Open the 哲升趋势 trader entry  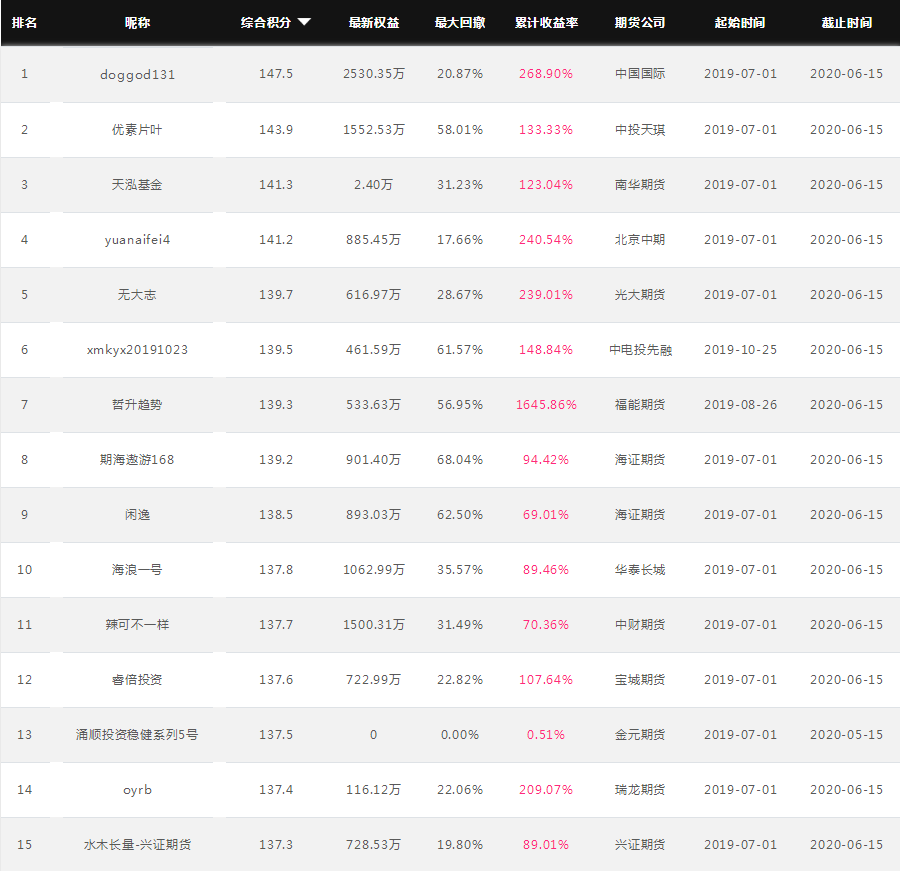point(137,405)
